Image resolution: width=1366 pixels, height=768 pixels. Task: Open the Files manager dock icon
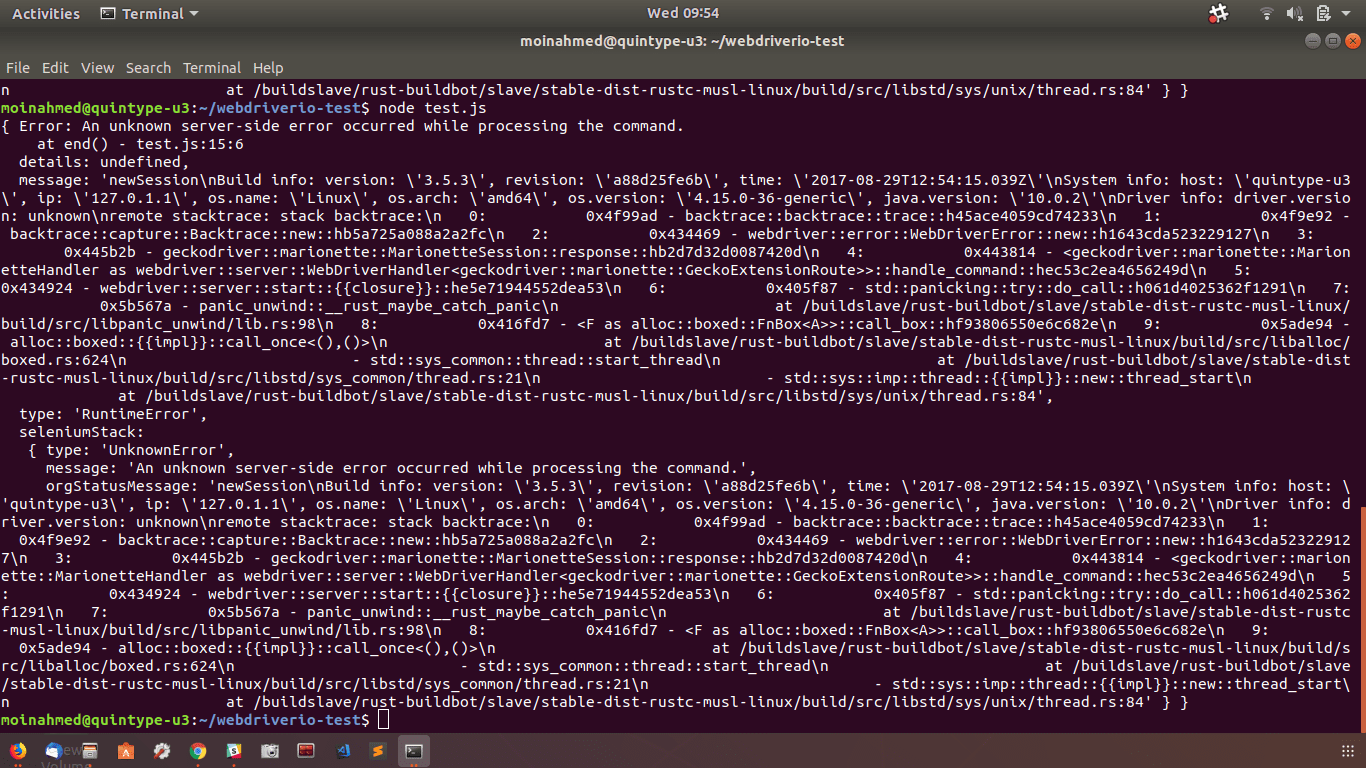[90, 750]
